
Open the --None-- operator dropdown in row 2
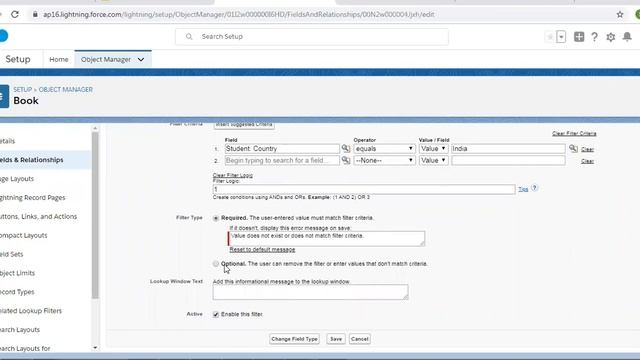pos(384,160)
